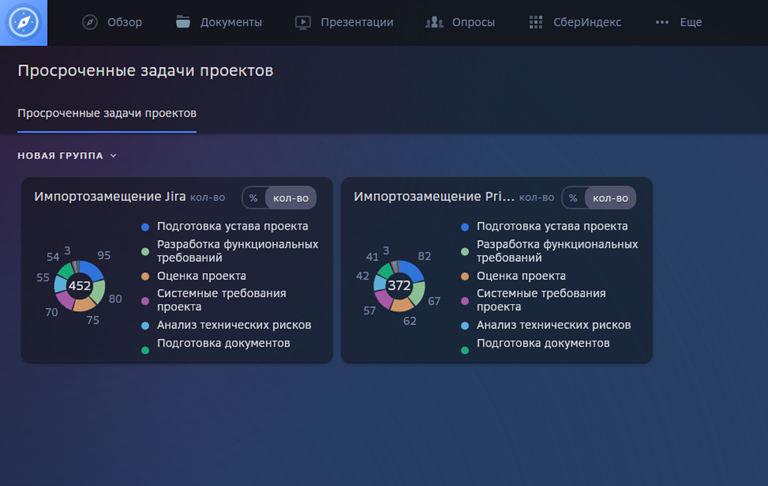Toggle Подготовка документов in Jira legend

[223, 343]
